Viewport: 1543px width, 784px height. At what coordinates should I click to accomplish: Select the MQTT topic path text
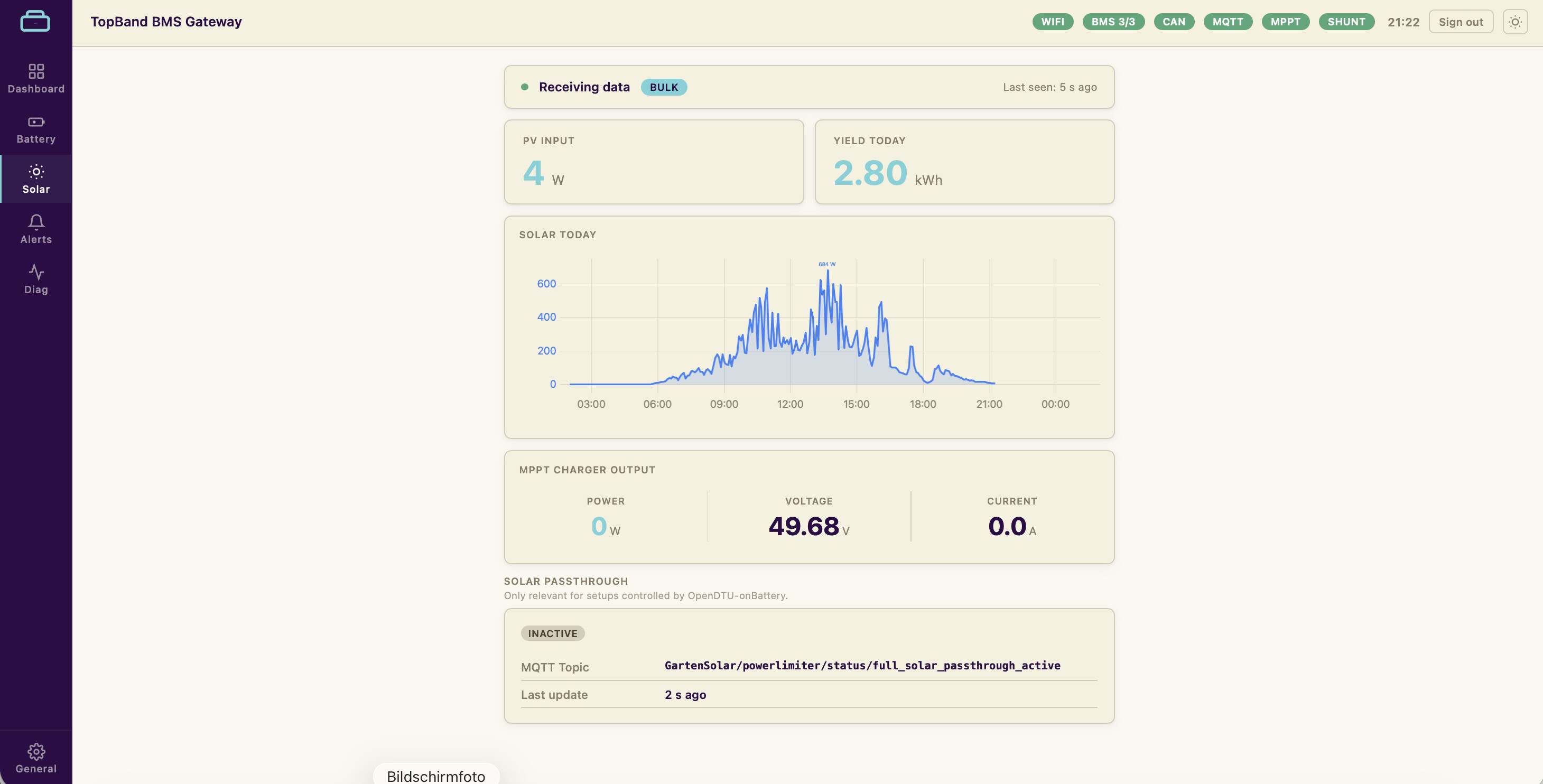click(862, 666)
